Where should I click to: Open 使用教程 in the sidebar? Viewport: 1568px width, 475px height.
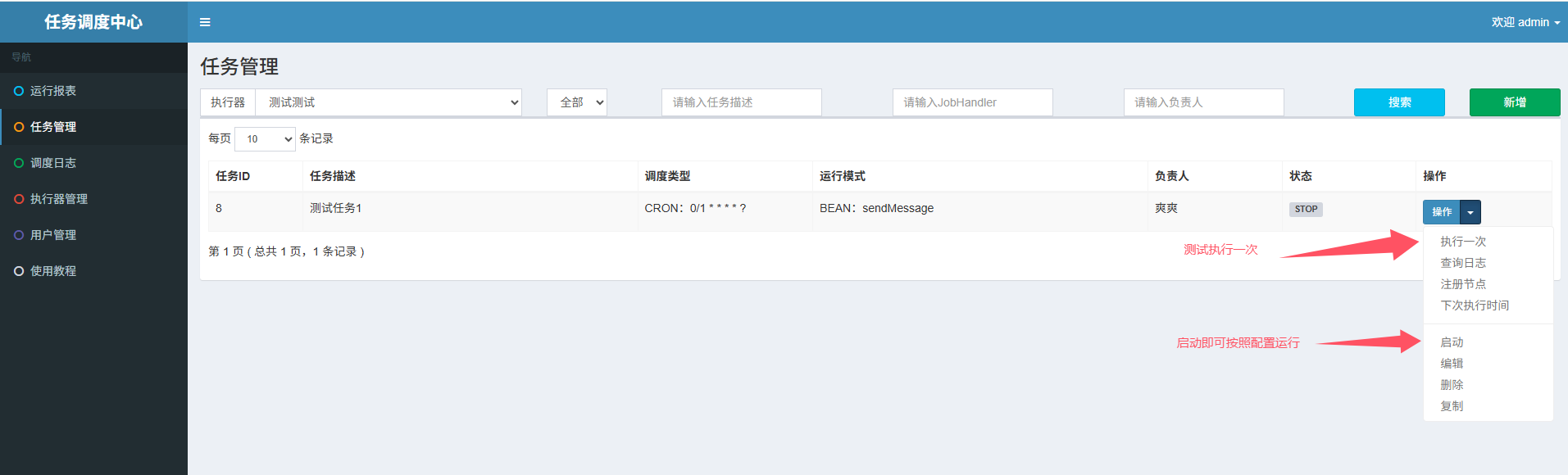(93, 271)
